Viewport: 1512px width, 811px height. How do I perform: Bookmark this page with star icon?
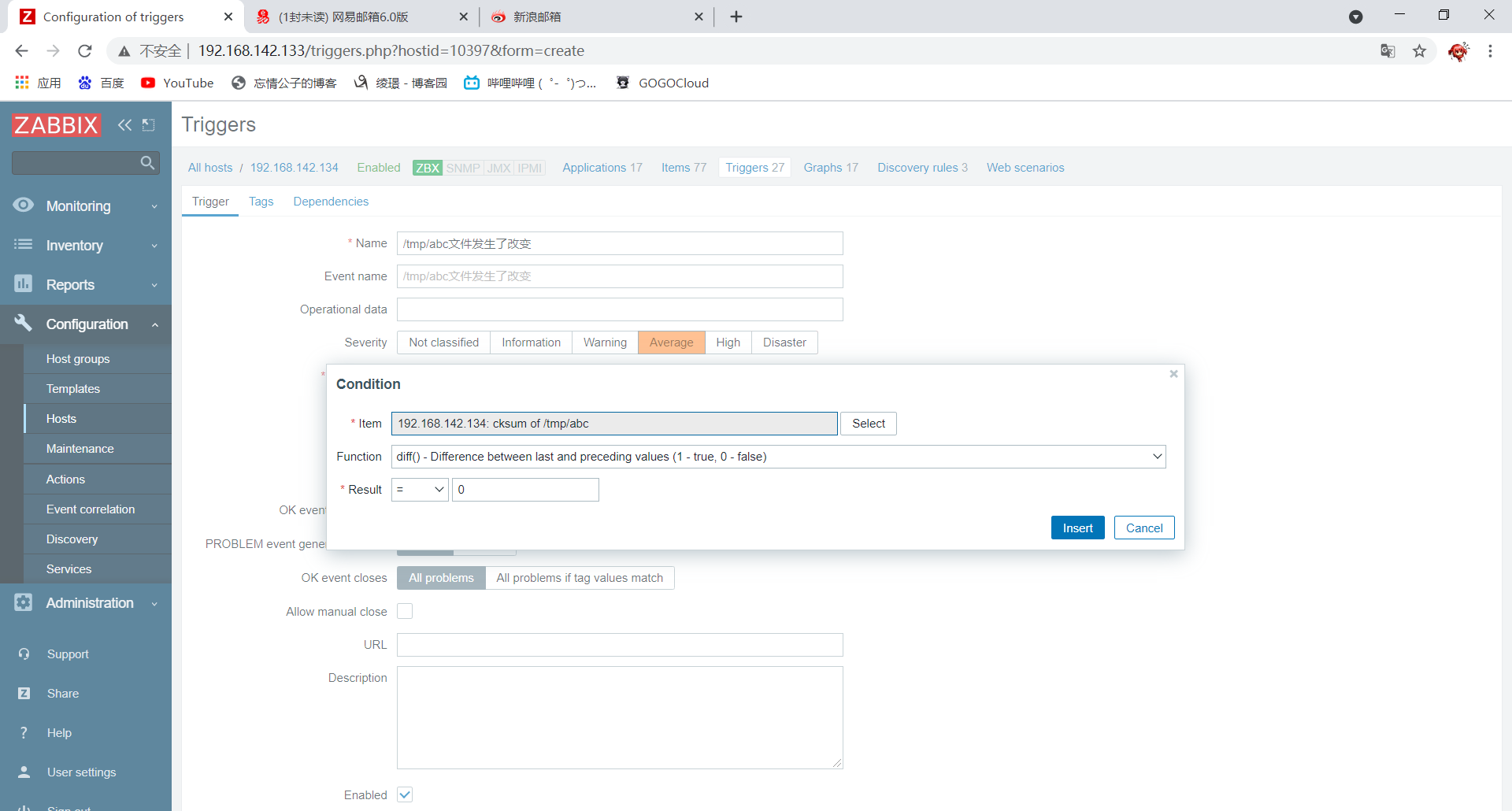[1419, 50]
